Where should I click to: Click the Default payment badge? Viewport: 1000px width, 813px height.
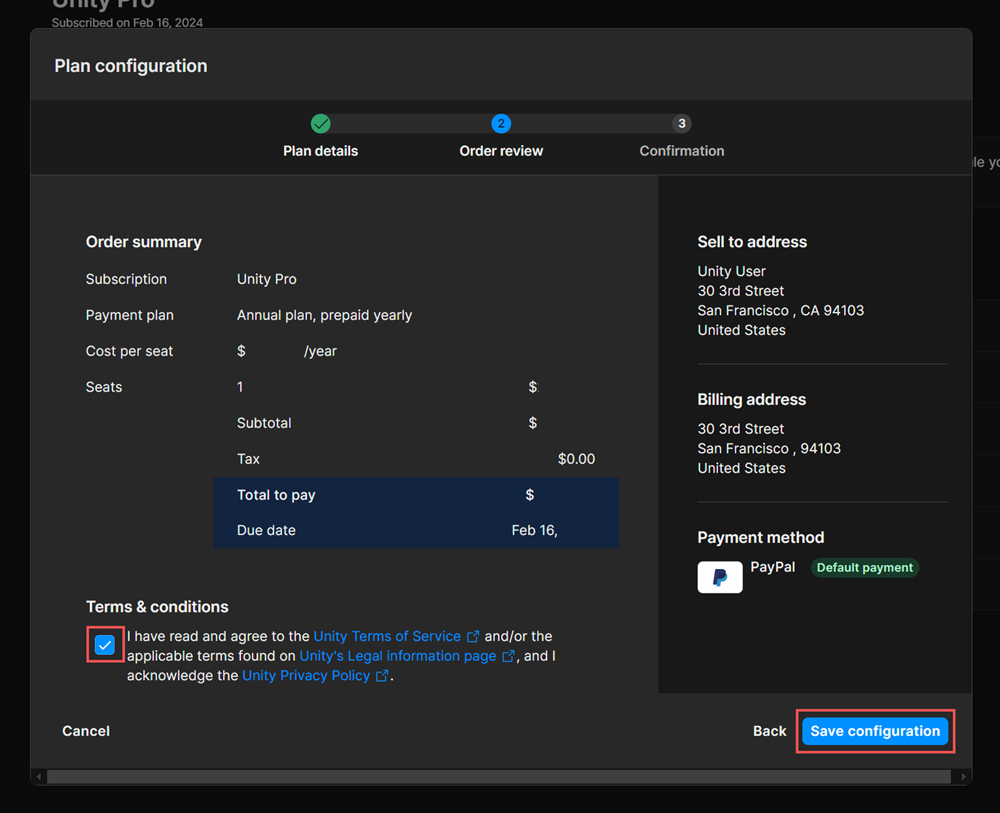864,567
